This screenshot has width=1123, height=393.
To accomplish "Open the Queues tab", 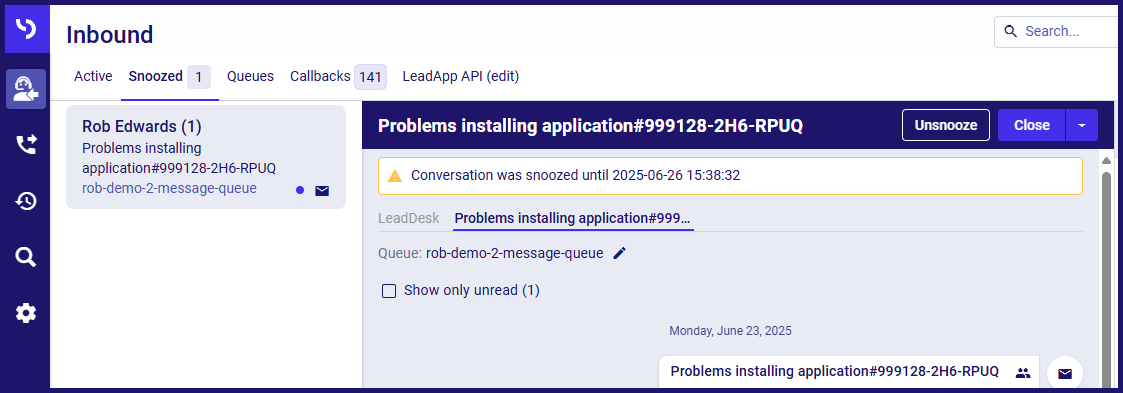I will tap(251, 76).
